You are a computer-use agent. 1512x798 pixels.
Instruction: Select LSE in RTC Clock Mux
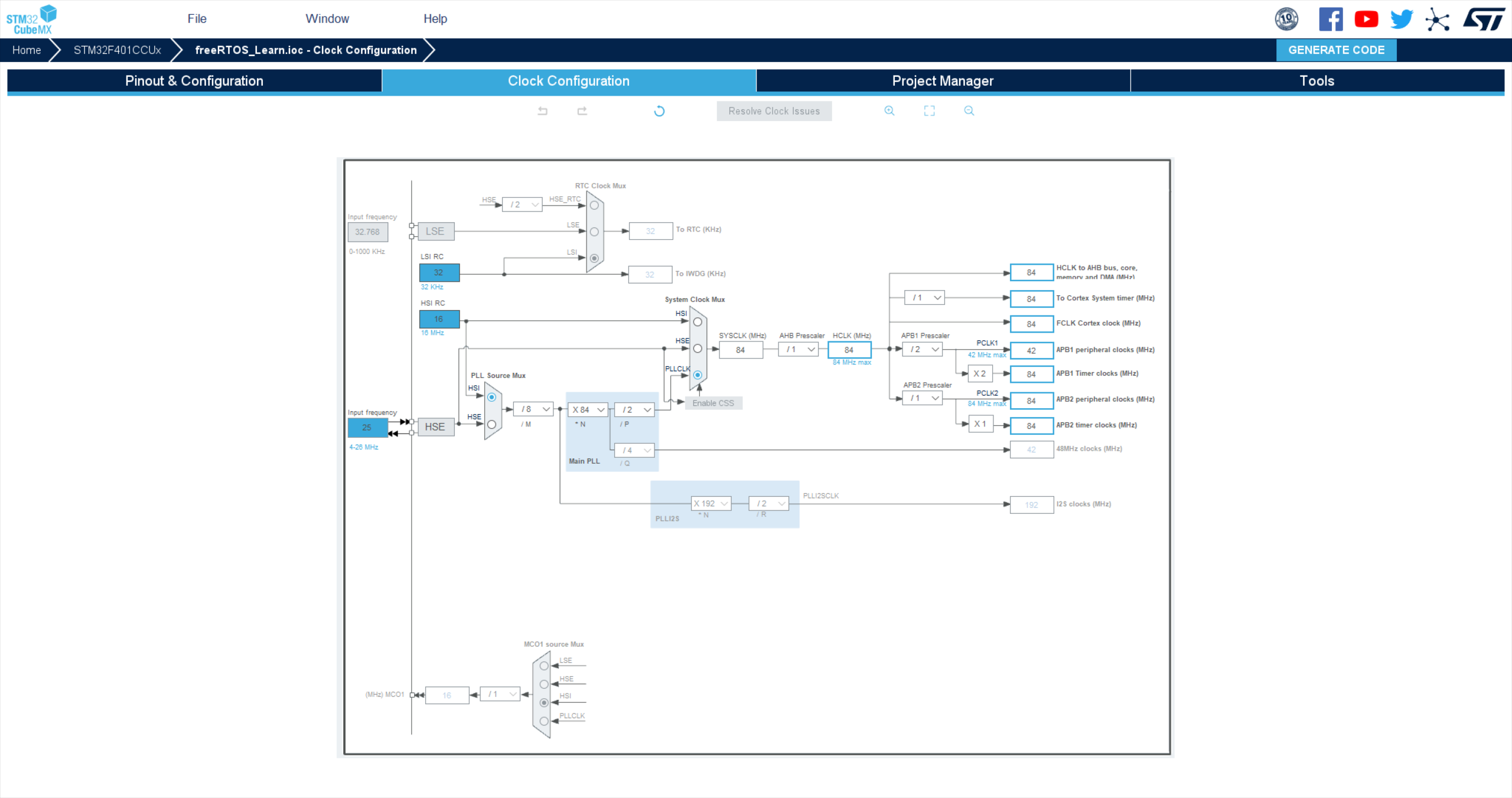(594, 232)
